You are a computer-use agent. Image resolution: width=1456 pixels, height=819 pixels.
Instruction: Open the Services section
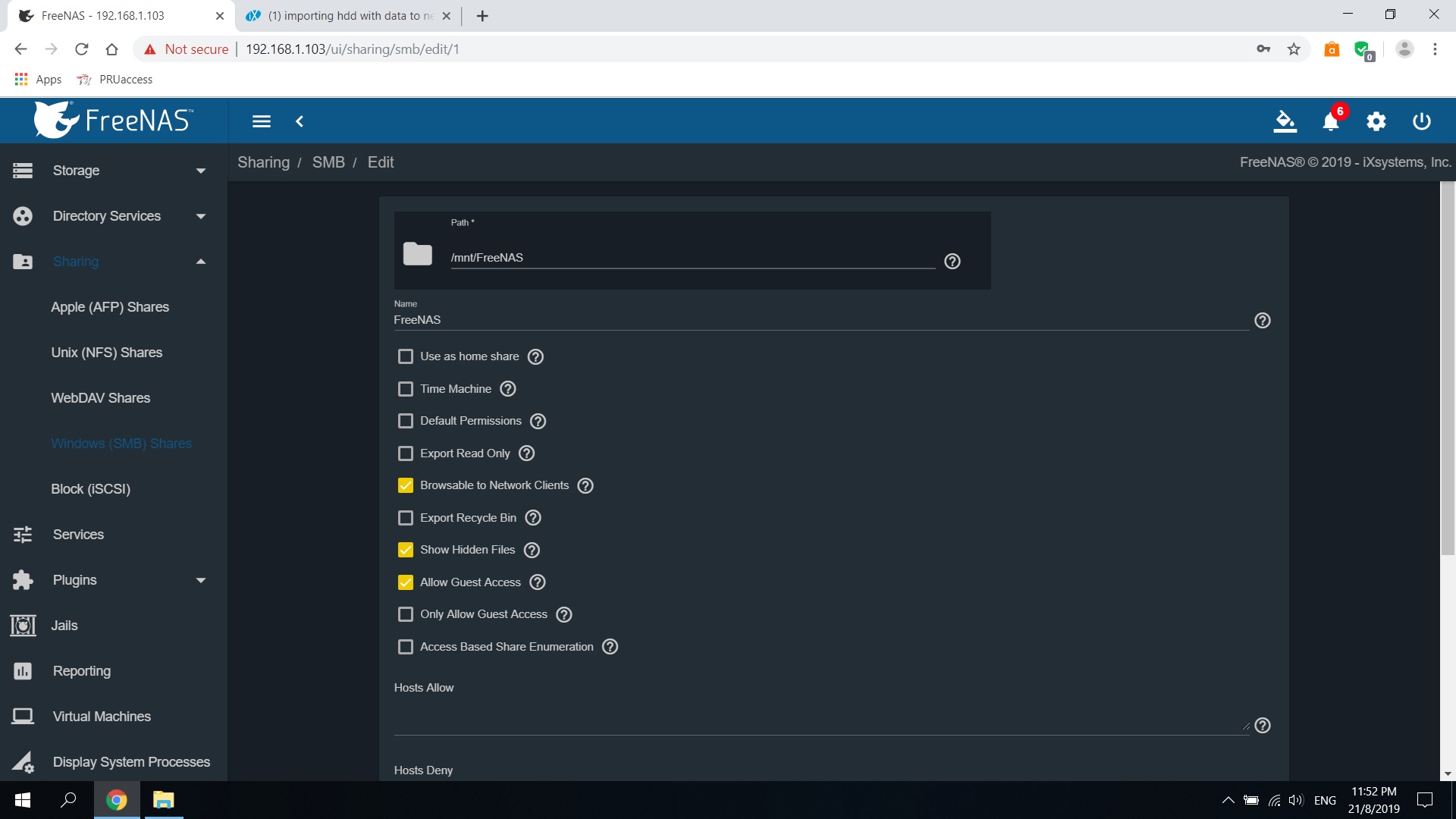114,535
